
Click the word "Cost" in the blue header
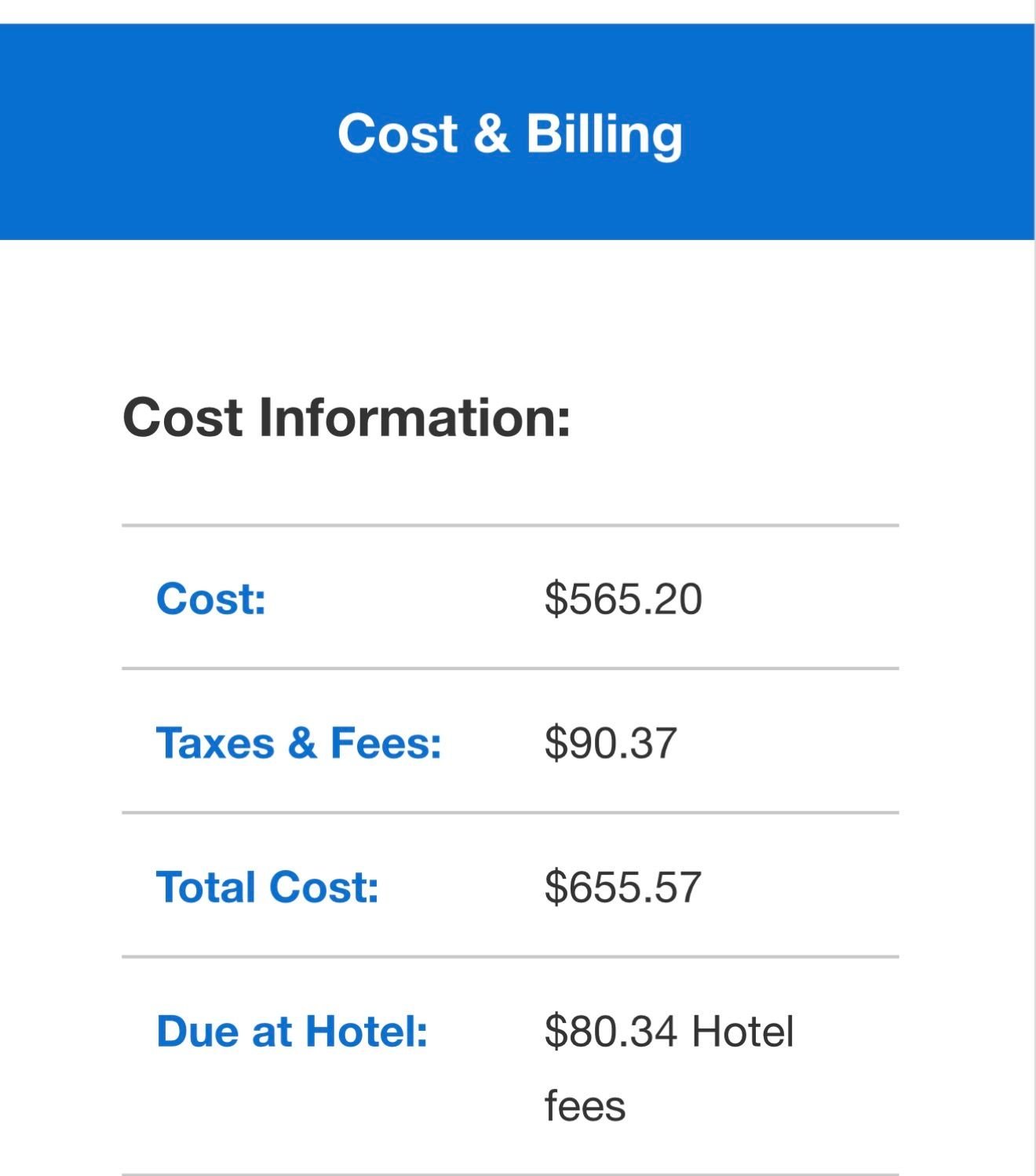(x=397, y=133)
